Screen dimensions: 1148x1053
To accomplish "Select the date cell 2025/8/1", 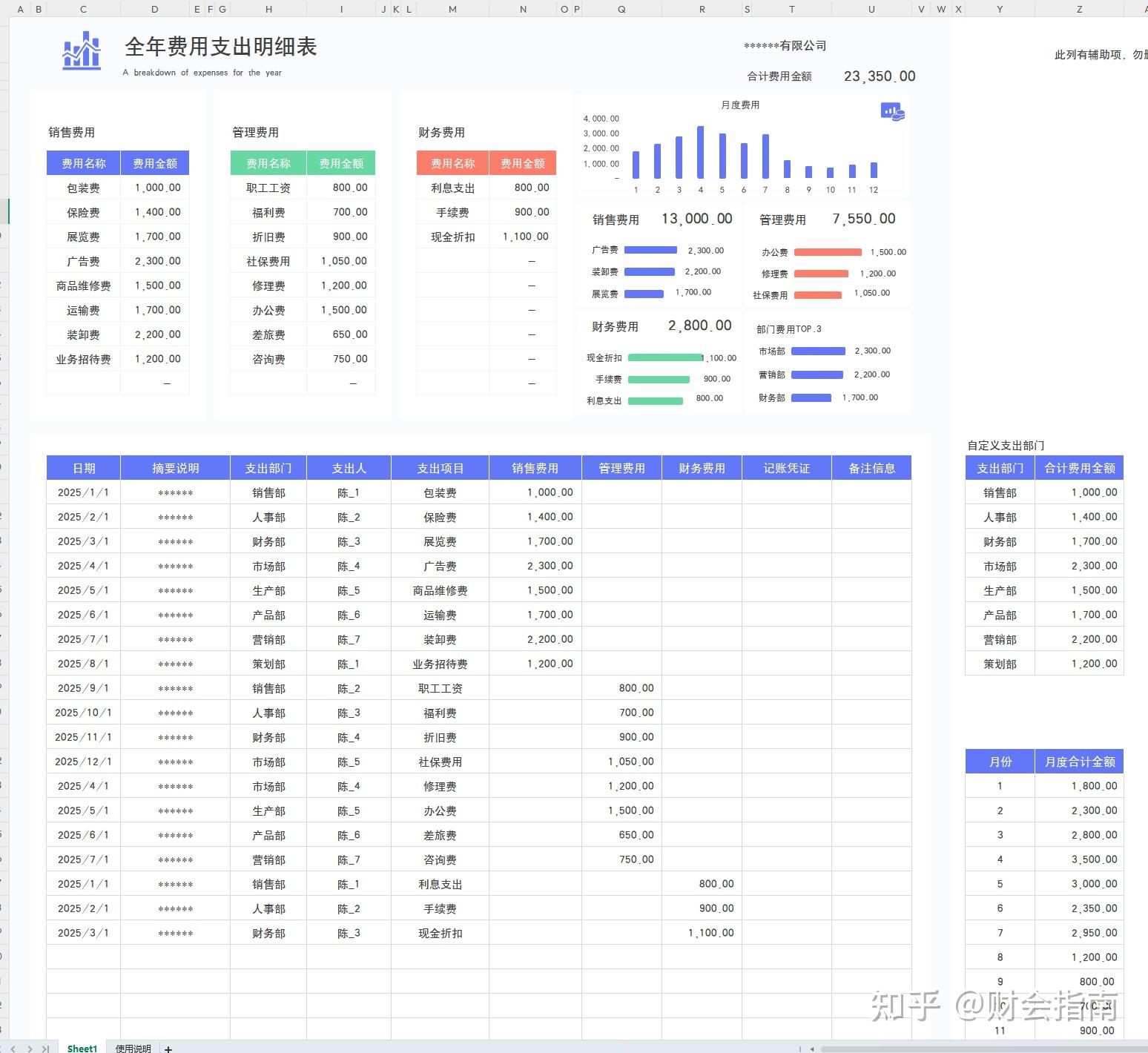I will click(84, 664).
